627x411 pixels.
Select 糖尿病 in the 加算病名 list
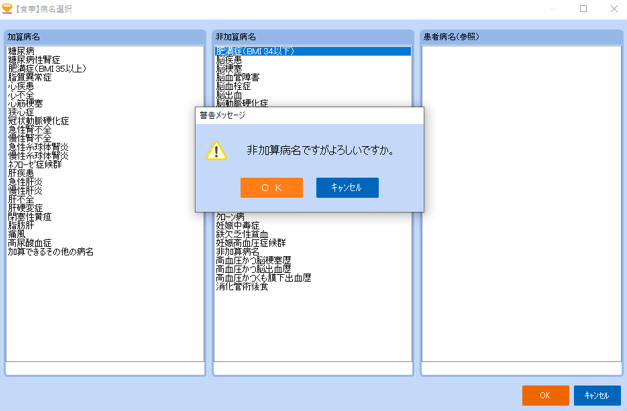[x=21, y=51]
